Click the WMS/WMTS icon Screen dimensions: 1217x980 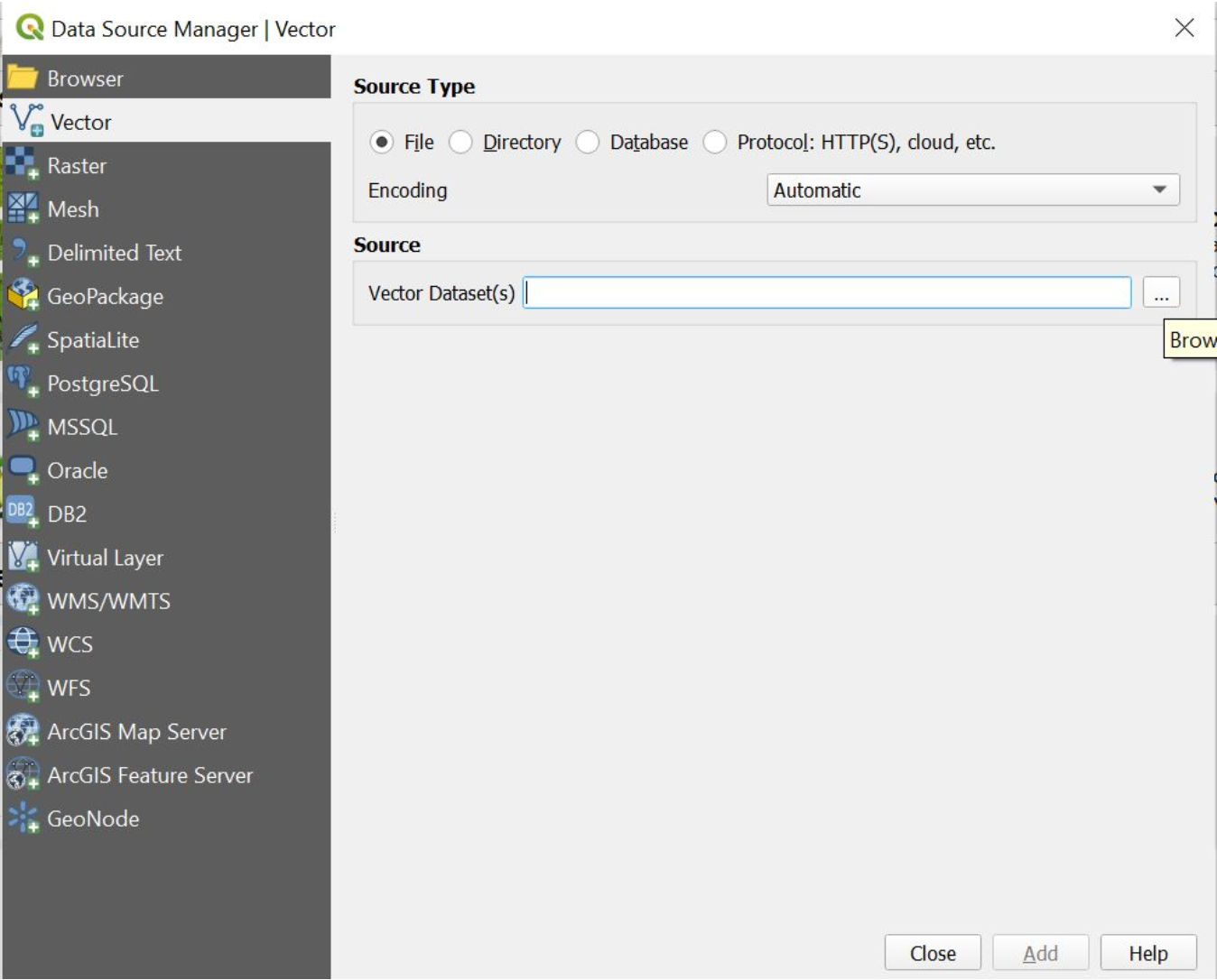[108, 601]
